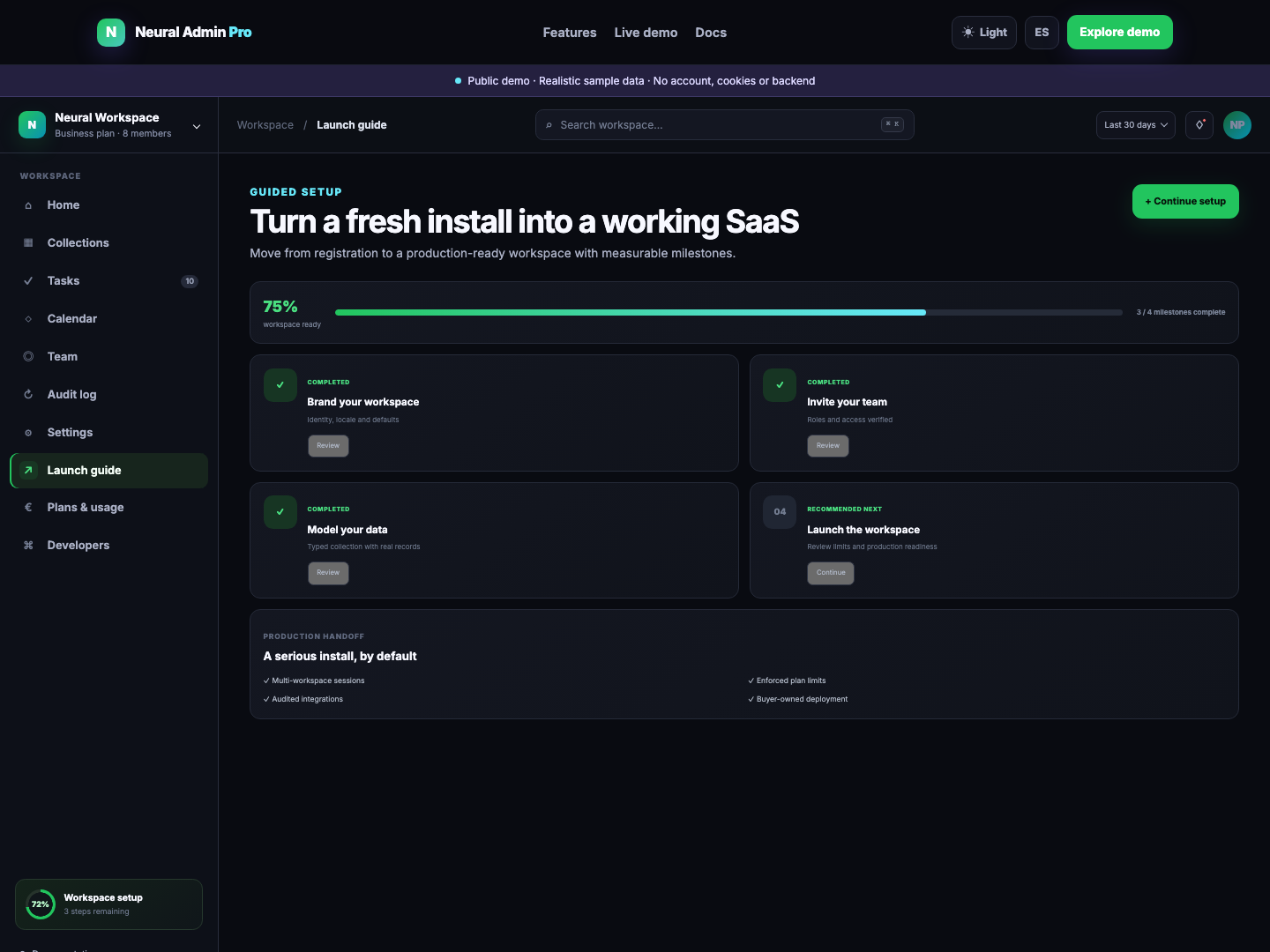Open the NP user avatar

click(x=1237, y=125)
